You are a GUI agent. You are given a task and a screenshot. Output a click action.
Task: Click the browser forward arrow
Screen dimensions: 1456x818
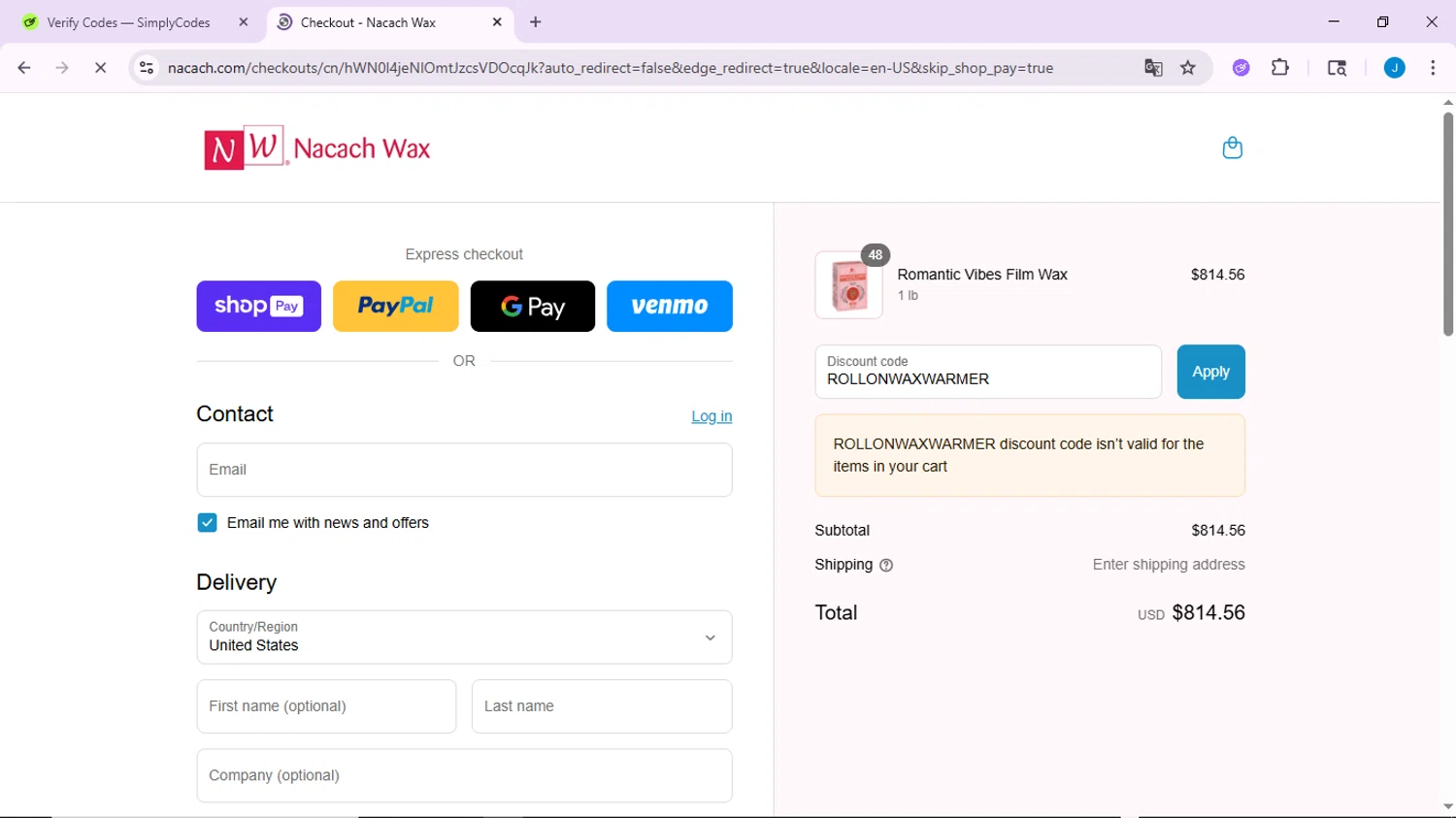(62, 68)
